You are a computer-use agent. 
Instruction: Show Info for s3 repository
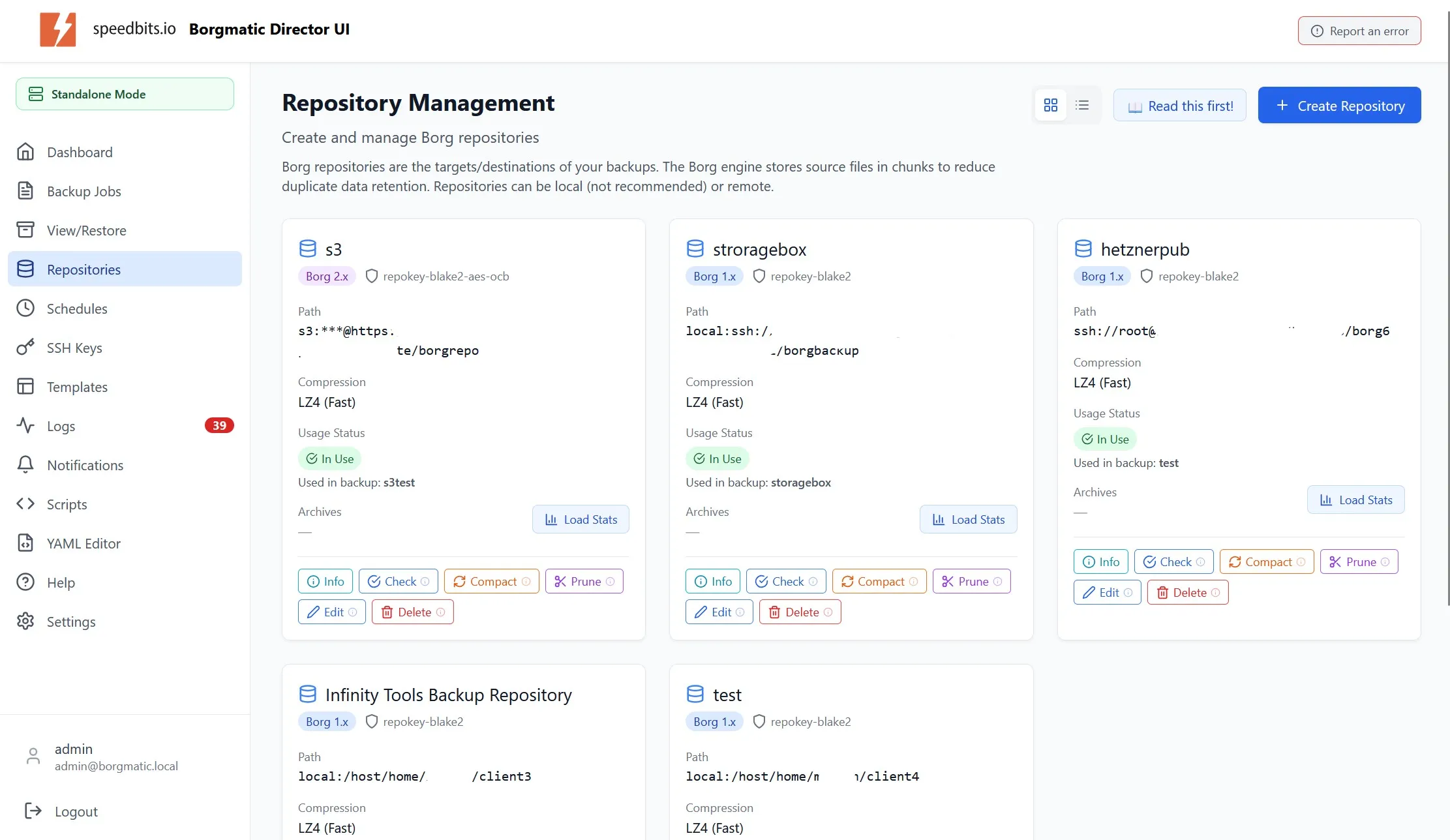pyautogui.click(x=325, y=581)
